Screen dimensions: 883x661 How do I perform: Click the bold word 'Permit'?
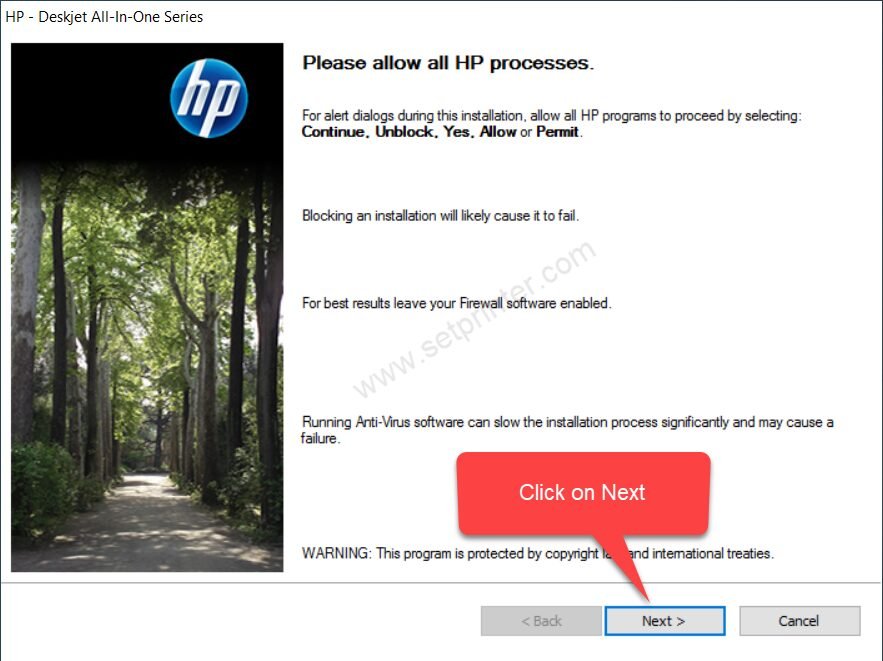558,132
